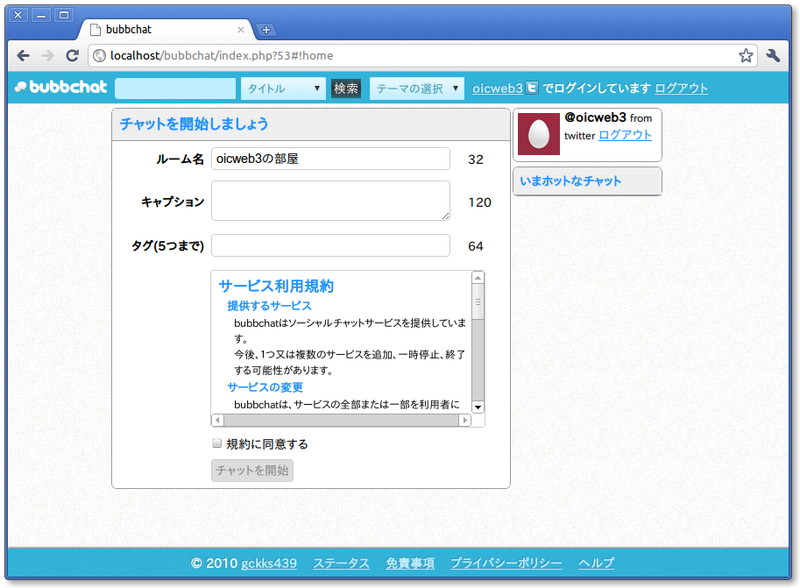Bookmark the page with the star icon
The image size is (800, 588).
tap(745, 55)
